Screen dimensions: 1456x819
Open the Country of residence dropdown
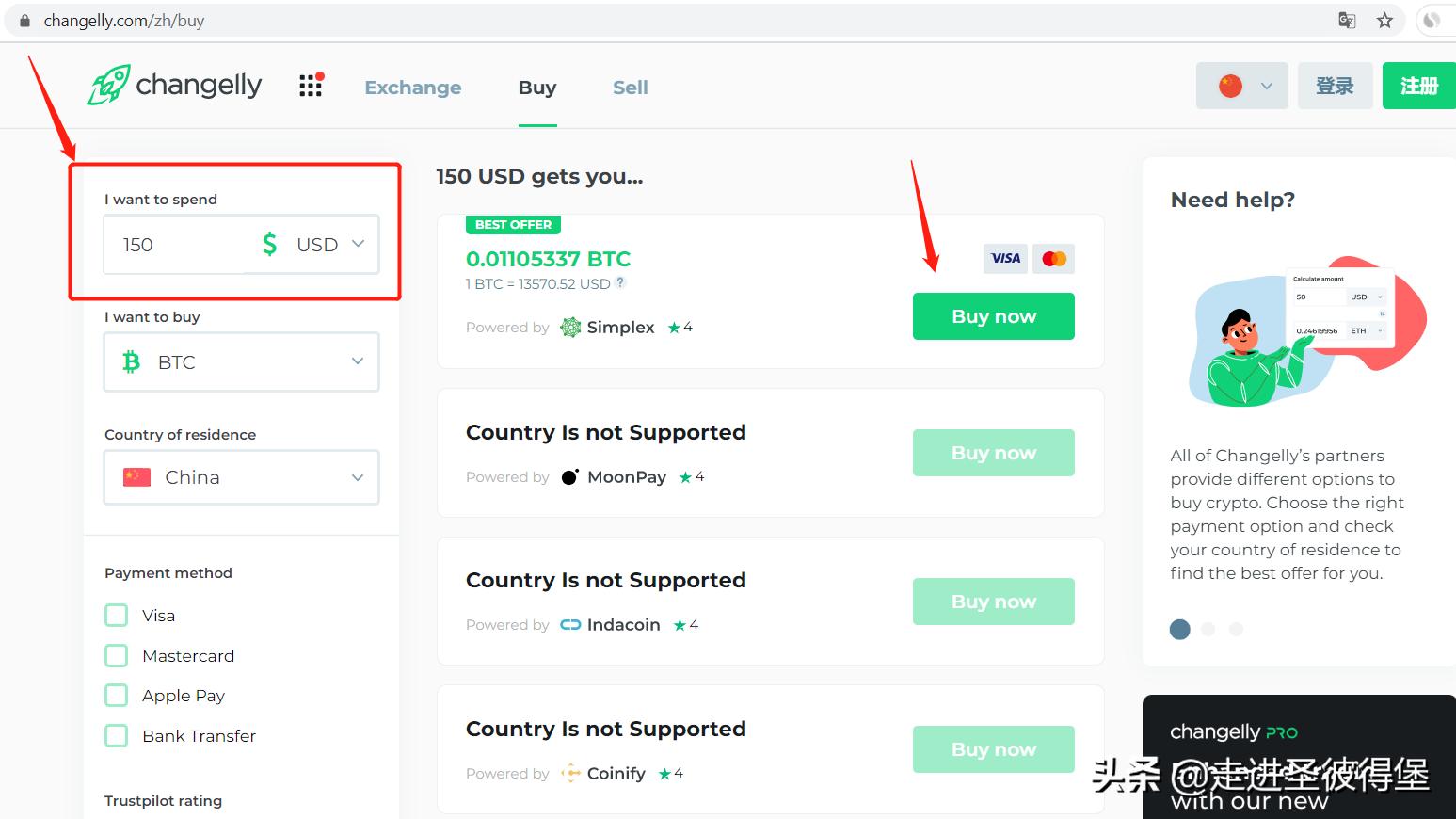(x=242, y=478)
